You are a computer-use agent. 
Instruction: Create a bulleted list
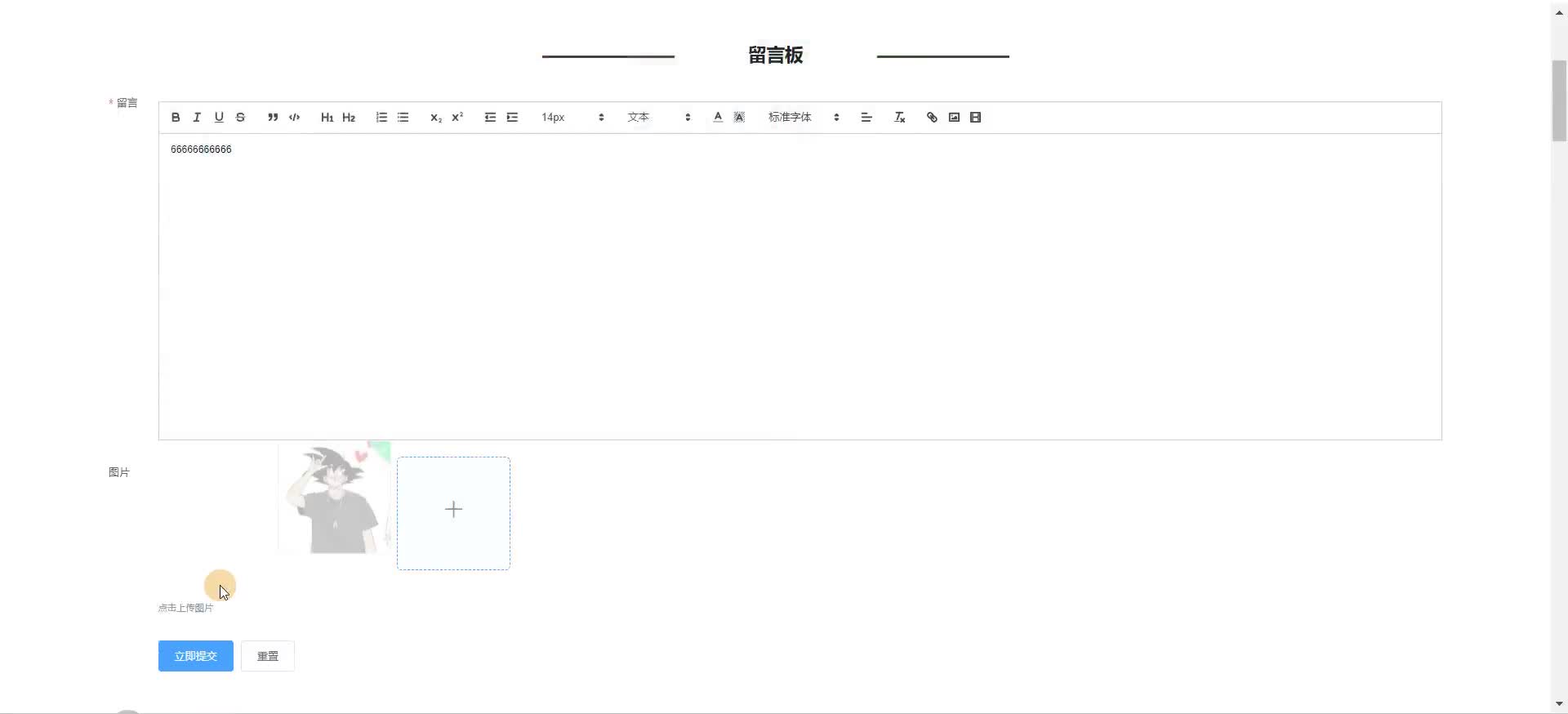(x=403, y=118)
